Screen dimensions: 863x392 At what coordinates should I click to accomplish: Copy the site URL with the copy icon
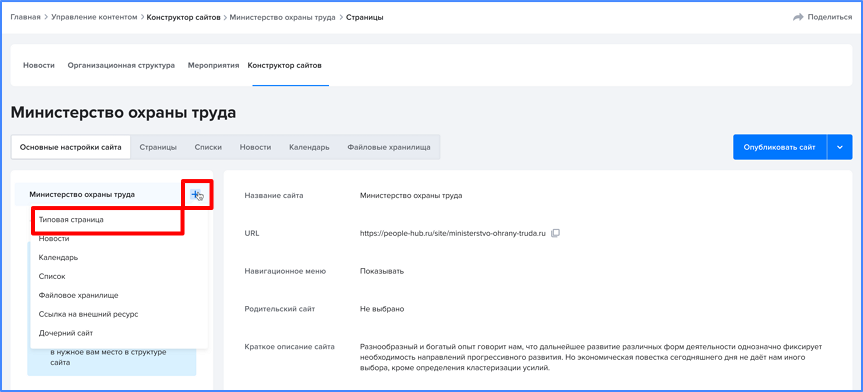pyautogui.click(x=555, y=233)
